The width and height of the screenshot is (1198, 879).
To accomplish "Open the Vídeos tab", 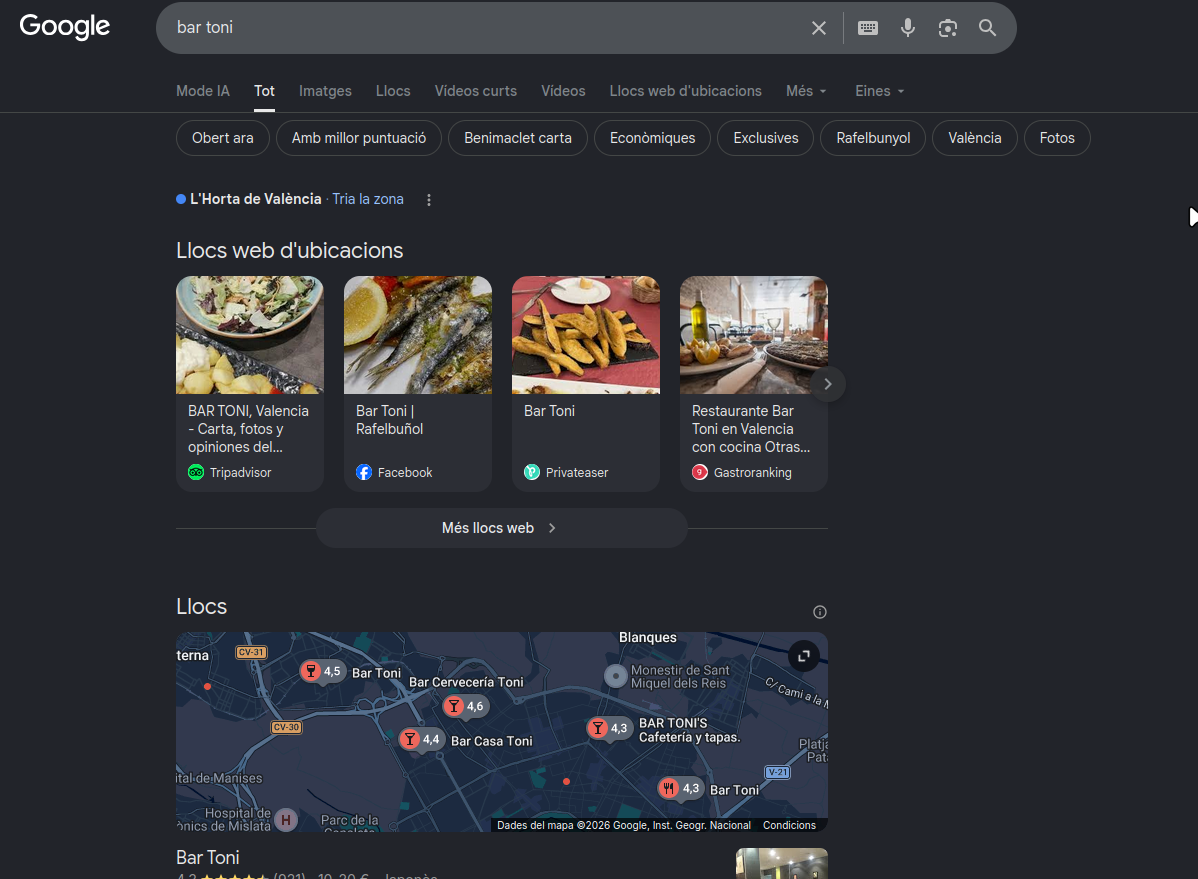I will (563, 91).
